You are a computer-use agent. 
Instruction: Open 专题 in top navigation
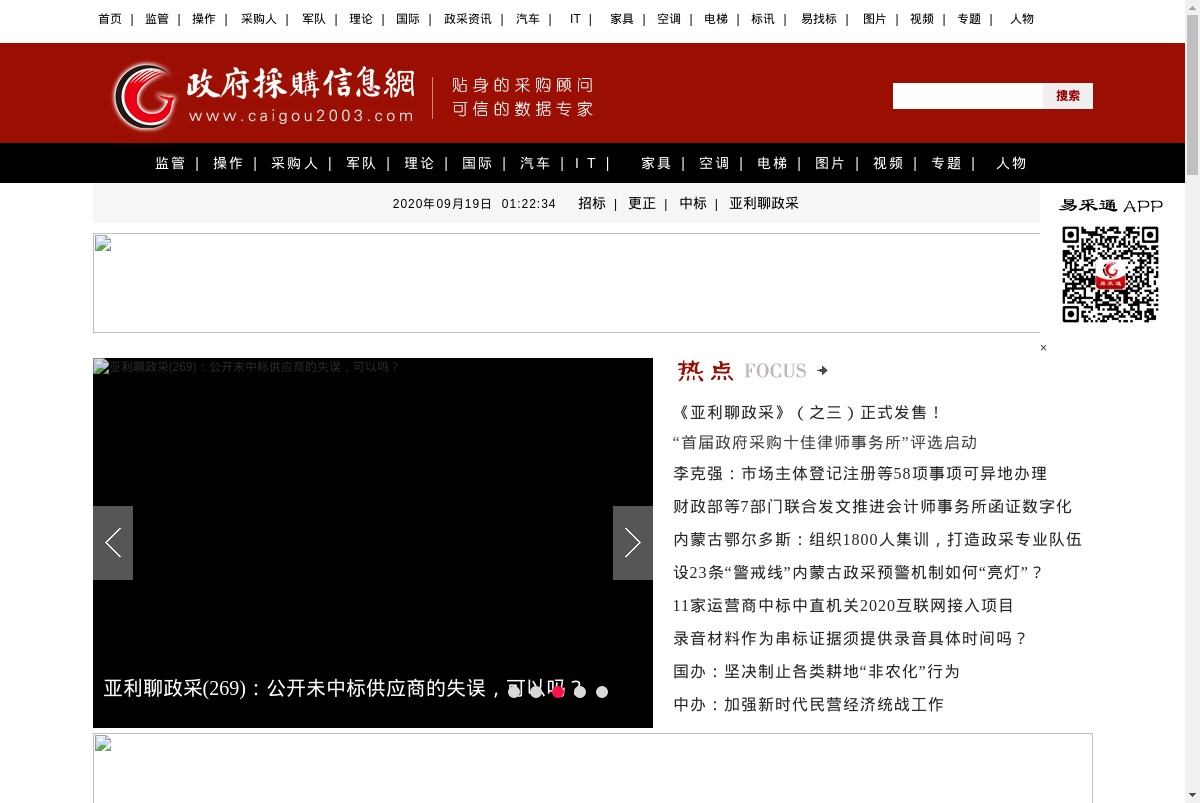969,19
